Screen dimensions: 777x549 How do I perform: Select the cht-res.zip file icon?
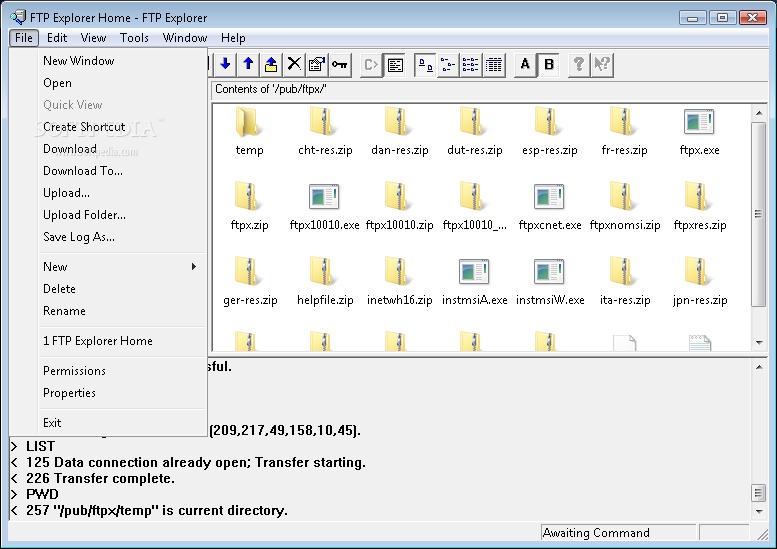tap(322, 122)
